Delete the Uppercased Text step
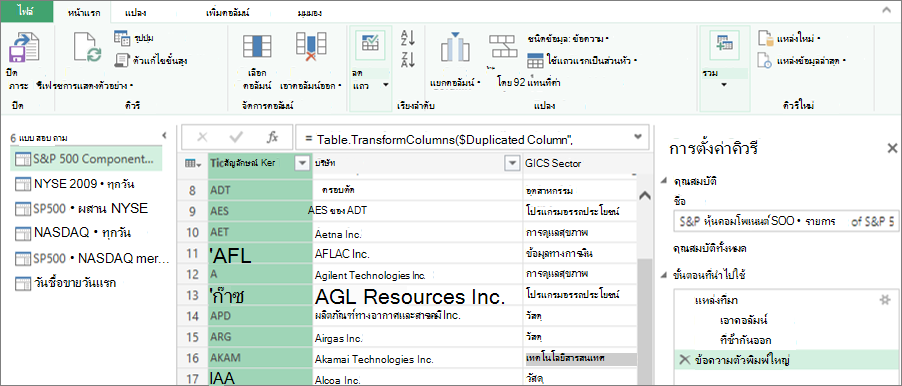This screenshot has width=902, height=386. pyautogui.click(x=685, y=360)
